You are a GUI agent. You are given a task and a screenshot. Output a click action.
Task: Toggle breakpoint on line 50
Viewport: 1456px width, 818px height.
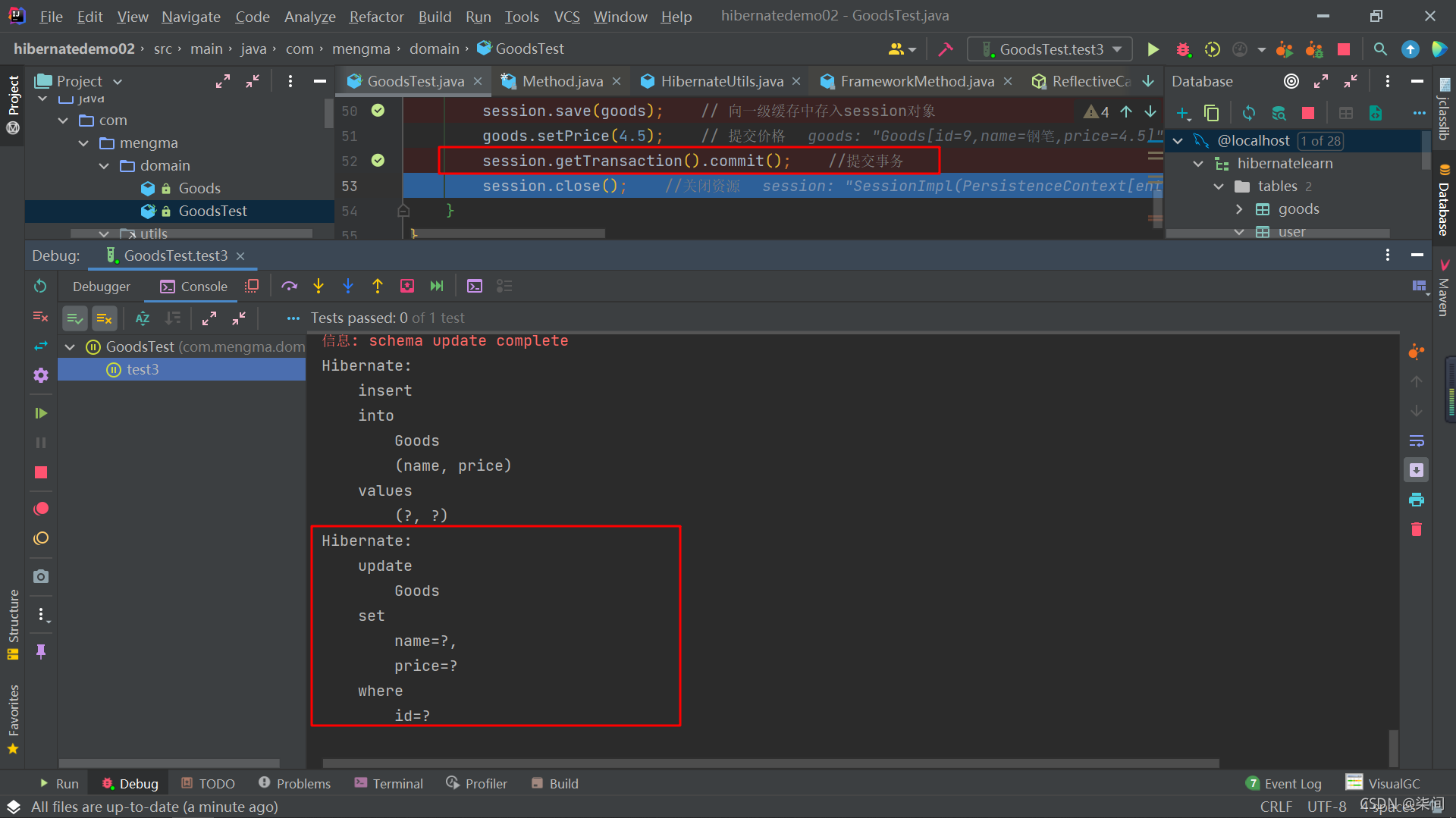point(378,111)
